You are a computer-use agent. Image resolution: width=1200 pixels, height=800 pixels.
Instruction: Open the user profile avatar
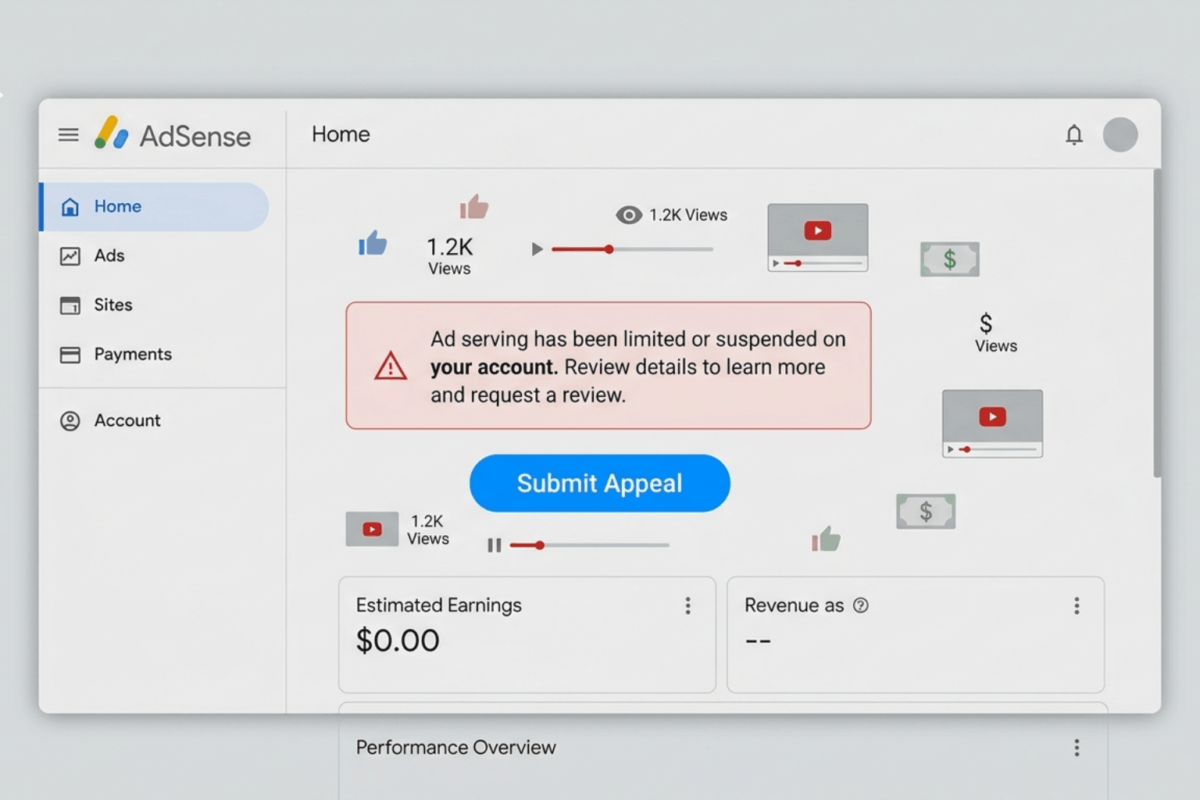click(x=1120, y=135)
